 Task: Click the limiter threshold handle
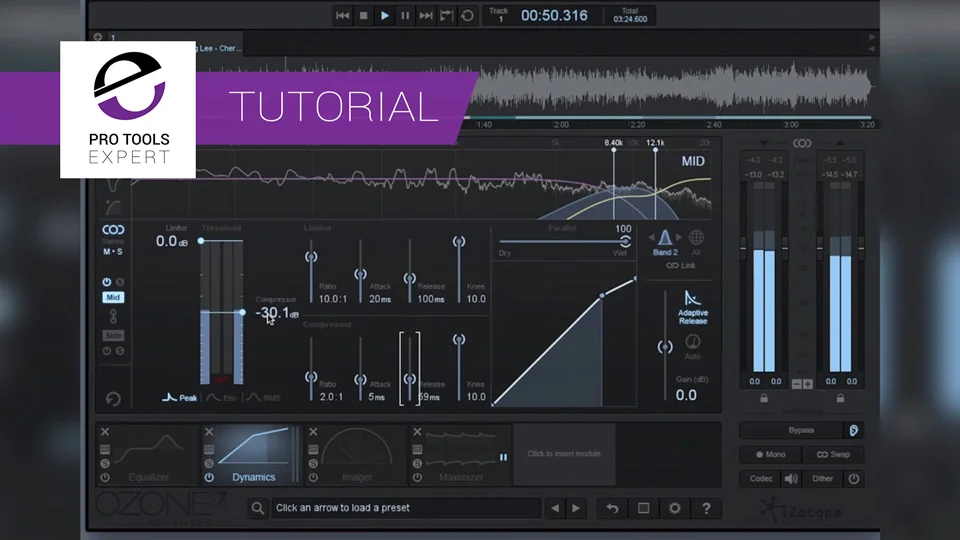click(201, 241)
